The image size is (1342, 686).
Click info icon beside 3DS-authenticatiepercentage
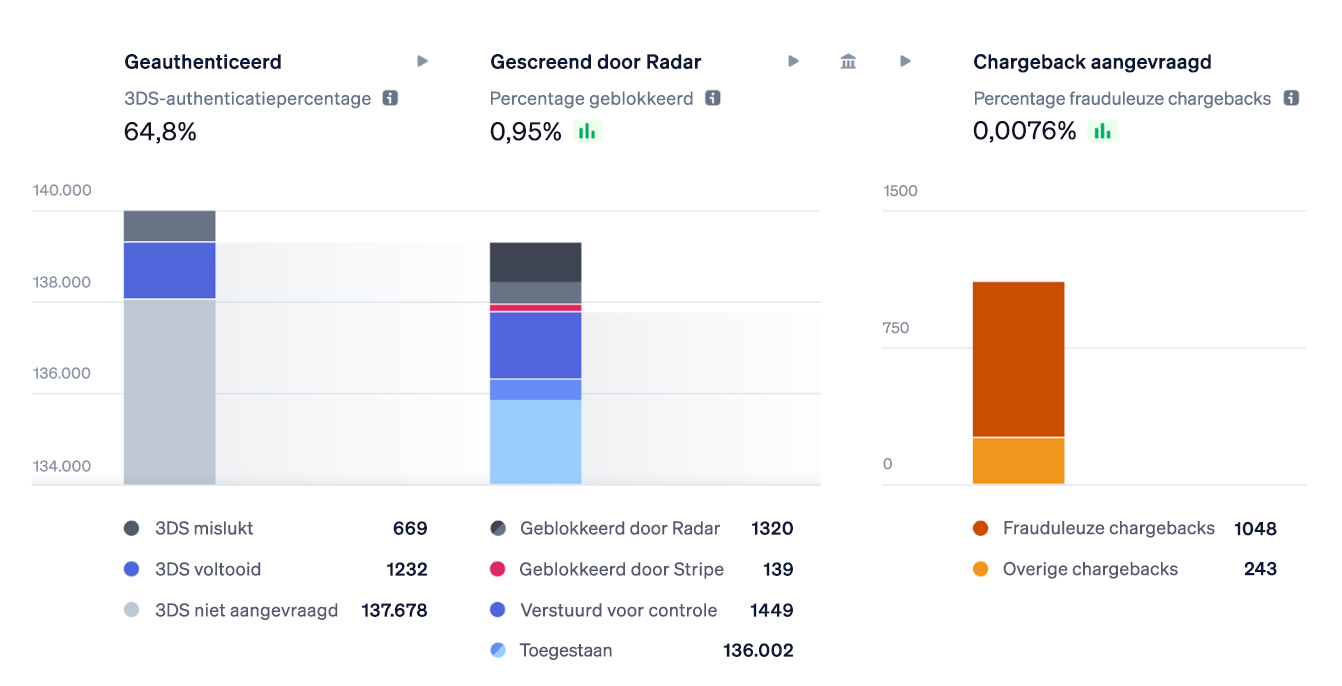(390, 99)
